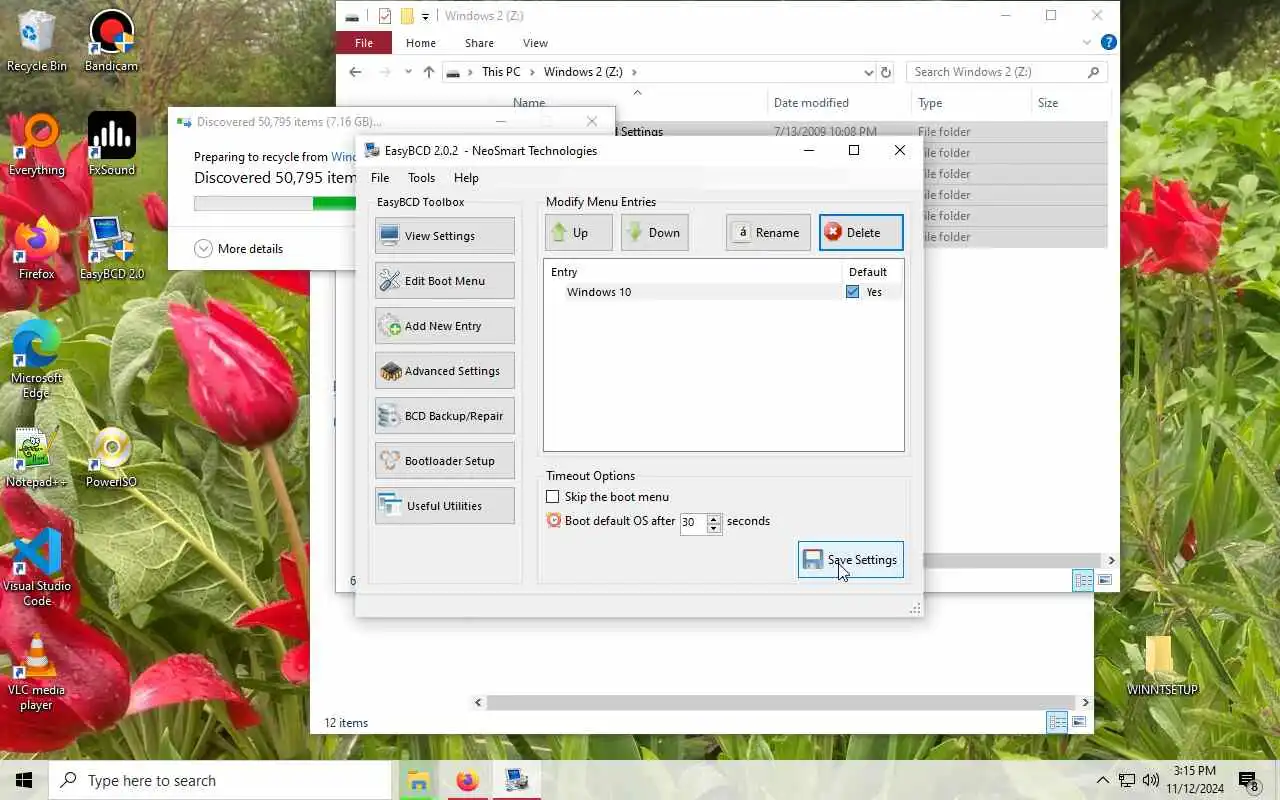This screenshot has height=800, width=1280.
Task: Open Everything search desktop icon
Action: 37,145
